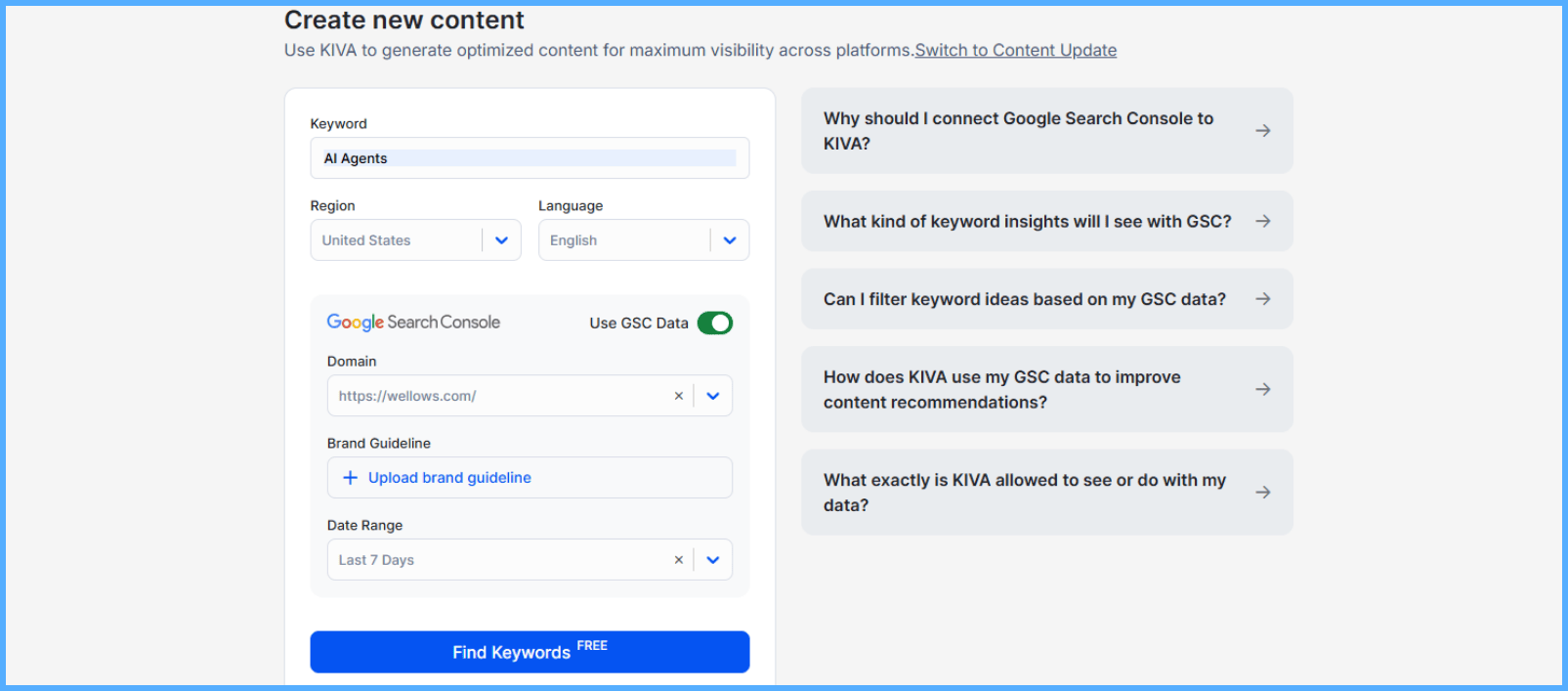Open the Region dropdown chevron
This screenshot has height=691, width=1568.
click(x=501, y=240)
